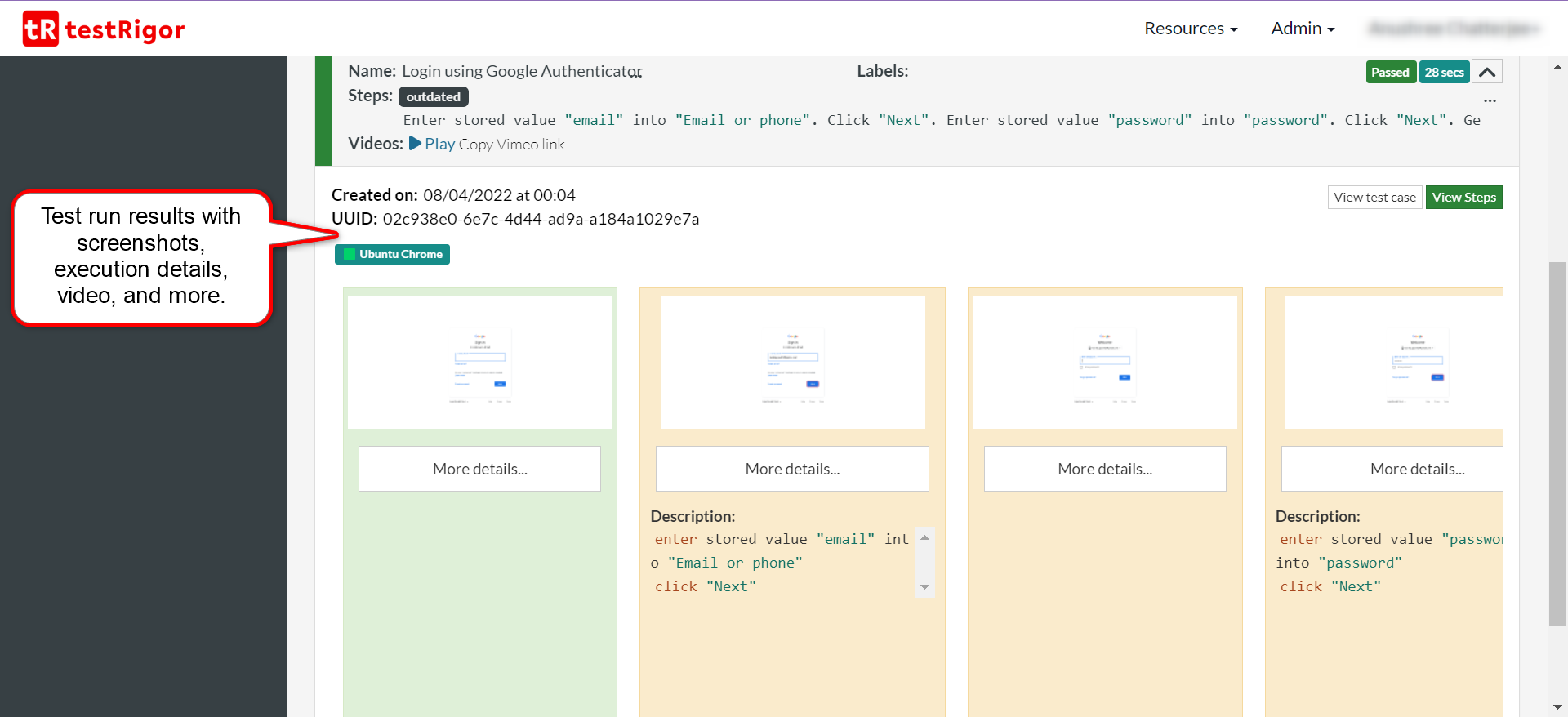Click the testRigor logo
This screenshot has height=717, width=1568.
click(x=104, y=29)
